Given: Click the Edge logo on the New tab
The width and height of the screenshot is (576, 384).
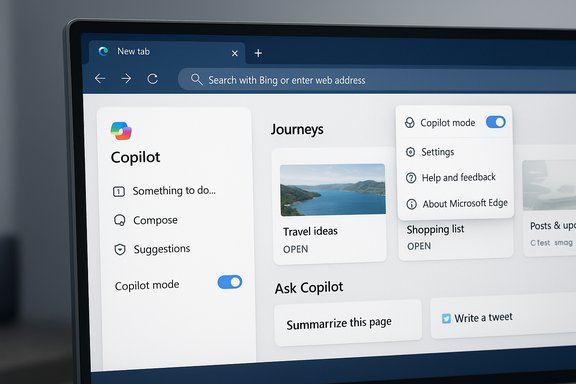Looking at the screenshot, I should pos(103,51).
